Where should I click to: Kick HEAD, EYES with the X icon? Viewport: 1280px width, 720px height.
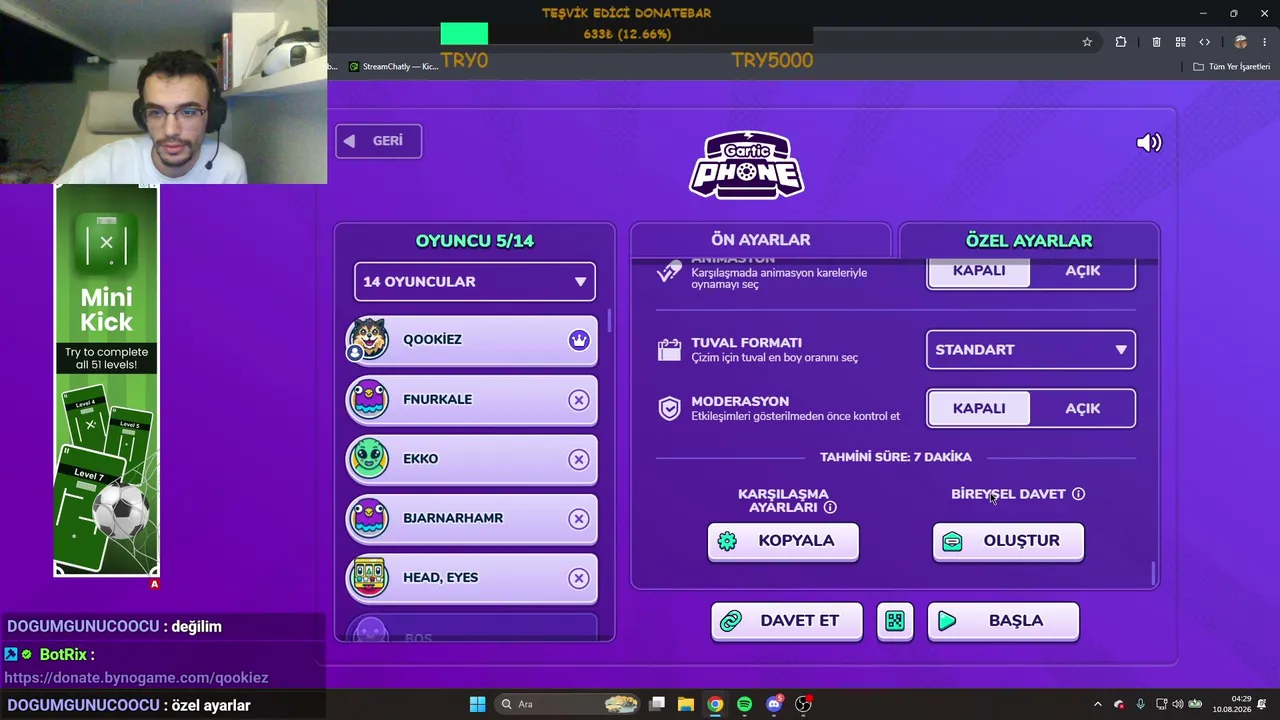pos(579,578)
